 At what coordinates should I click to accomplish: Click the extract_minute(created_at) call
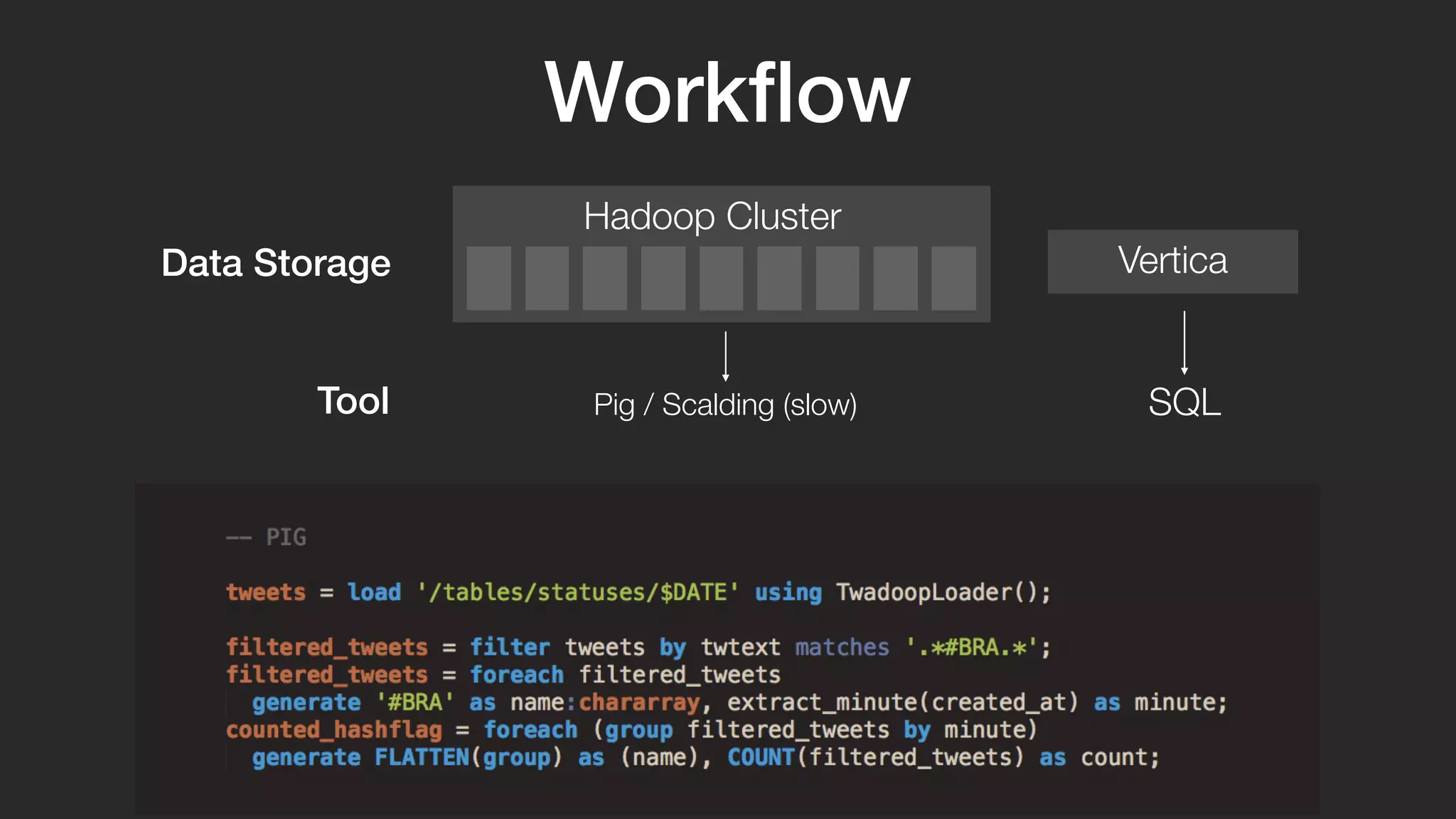tap(903, 702)
